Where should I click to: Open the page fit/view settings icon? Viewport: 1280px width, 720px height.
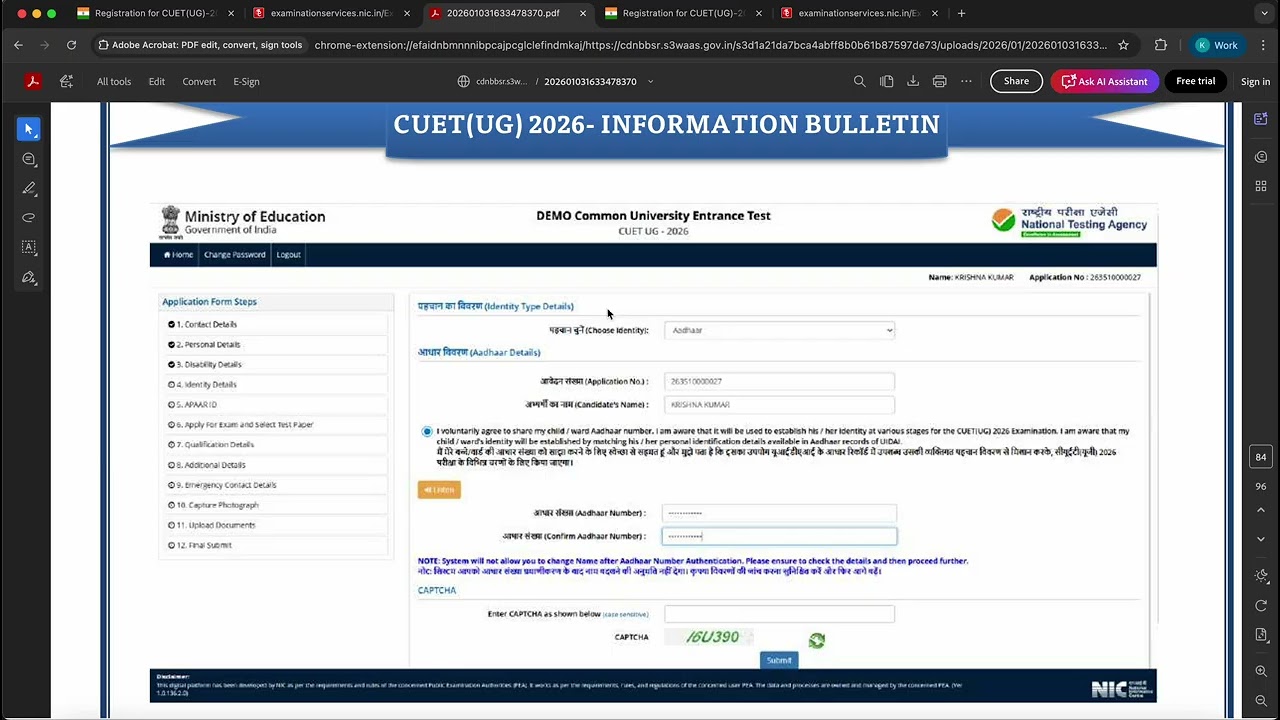coord(1261,635)
